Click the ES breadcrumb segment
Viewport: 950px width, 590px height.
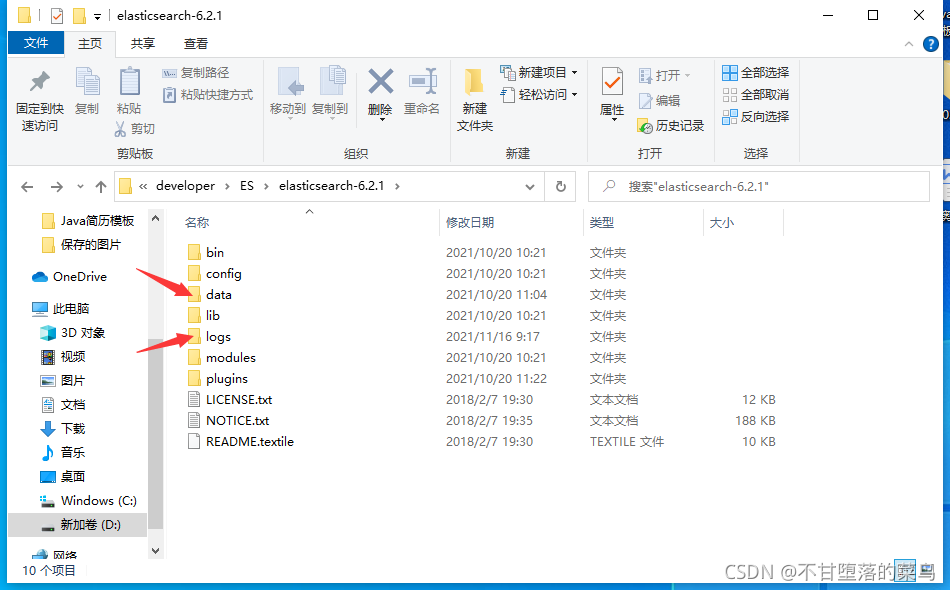point(247,186)
